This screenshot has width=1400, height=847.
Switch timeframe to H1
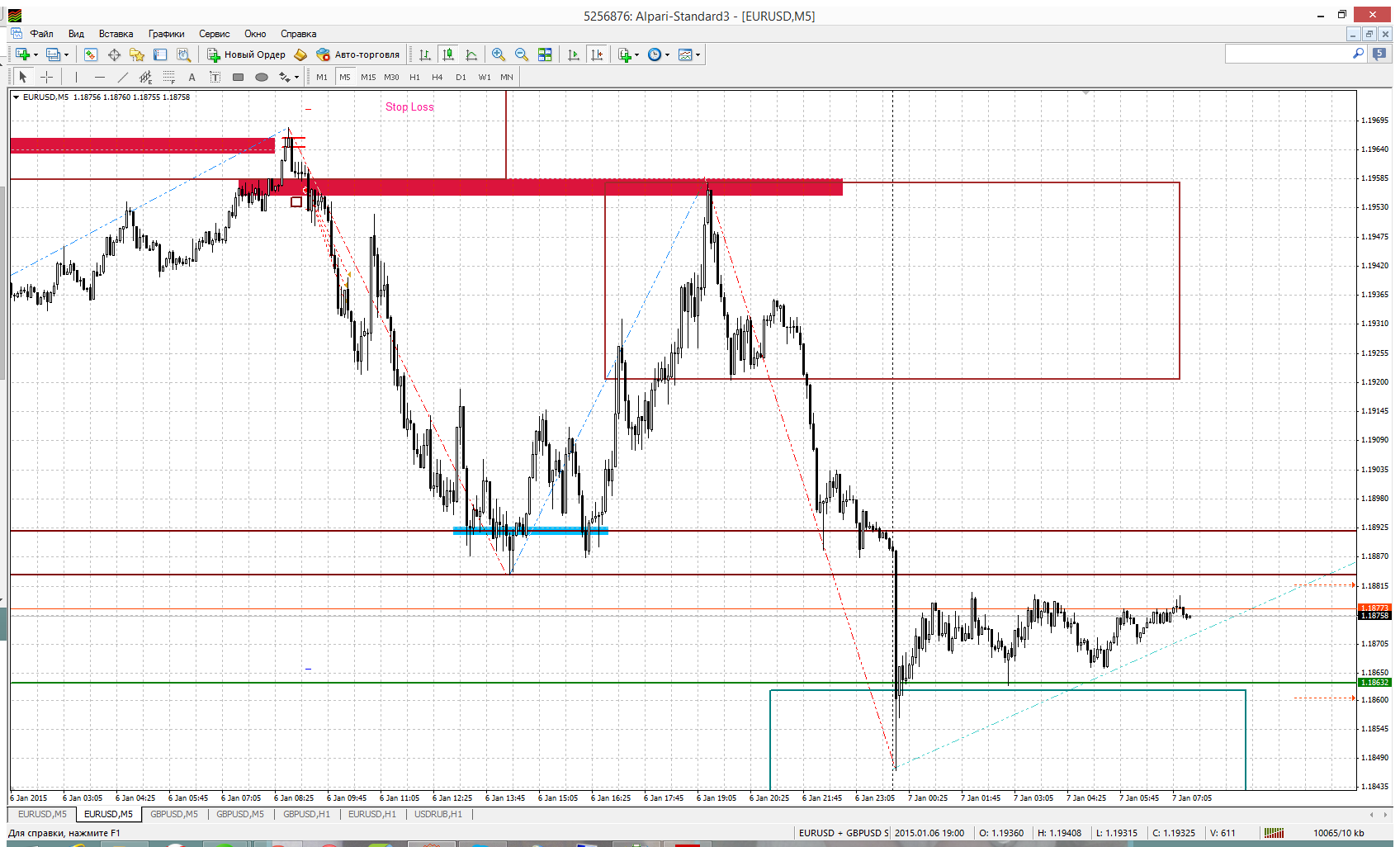414,77
